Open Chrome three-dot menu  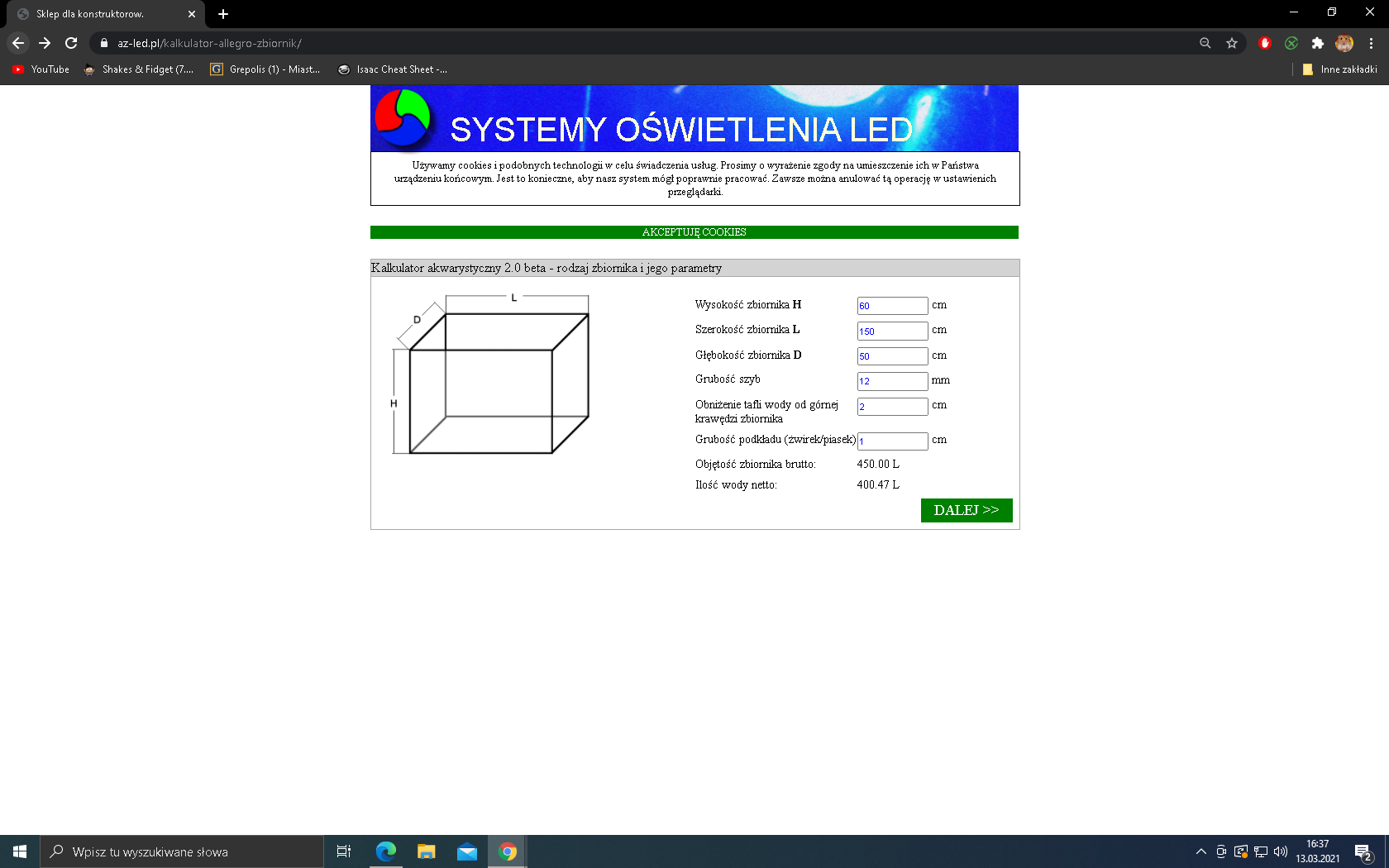click(x=1371, y=43)
